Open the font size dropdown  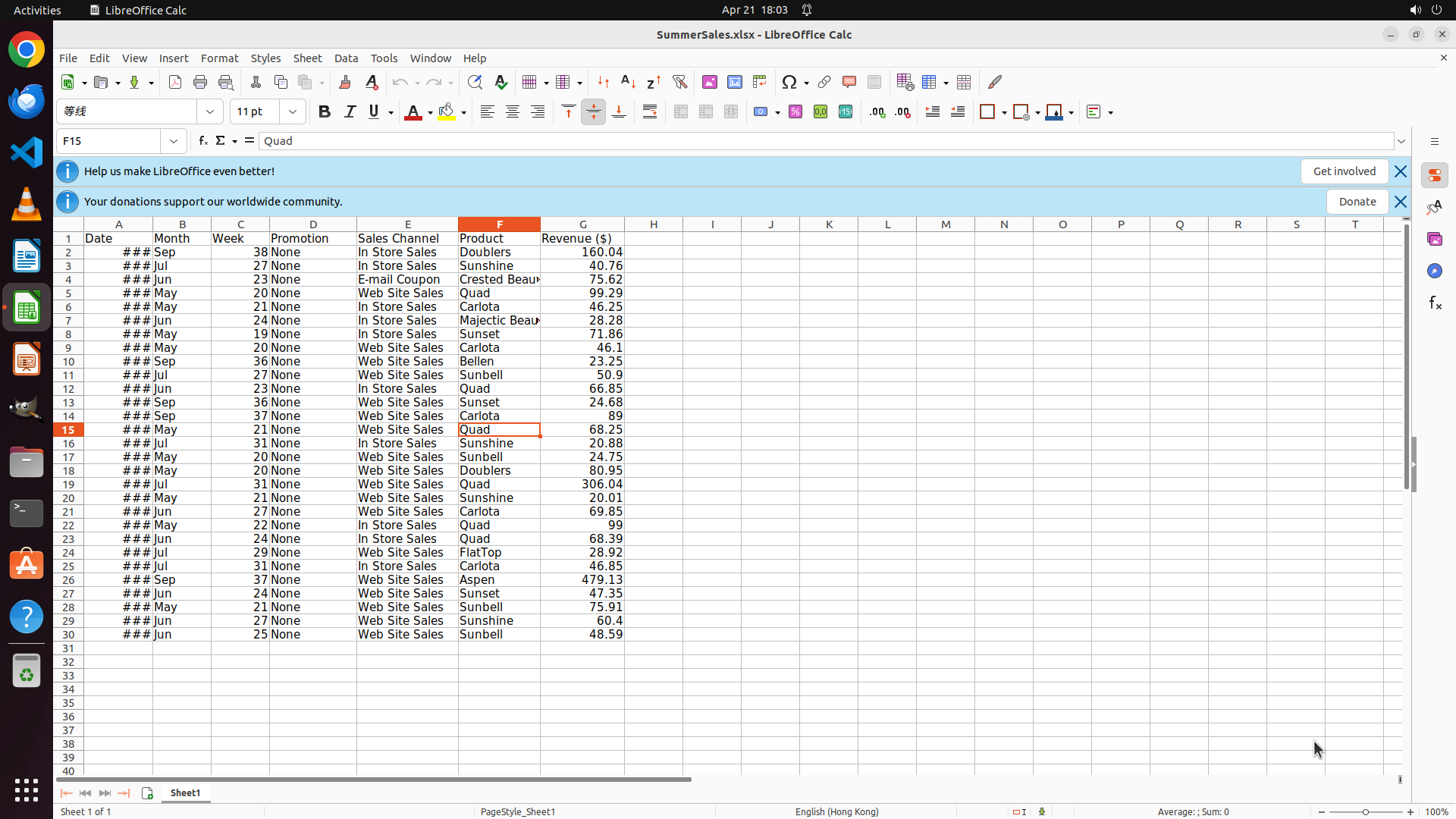293,112
